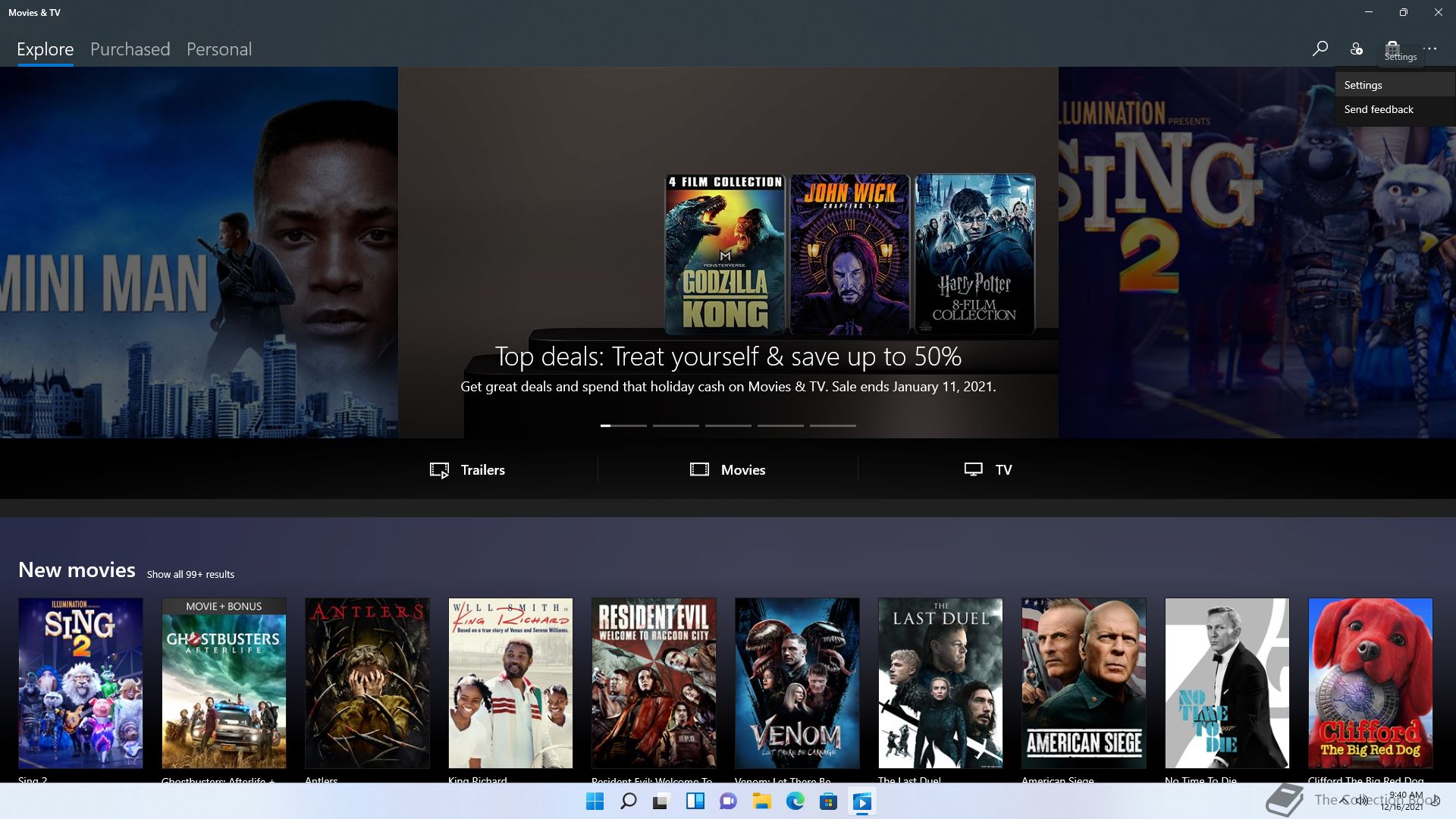Select the first carousel page indicator
1456x819 pixels.
point(623,425)
